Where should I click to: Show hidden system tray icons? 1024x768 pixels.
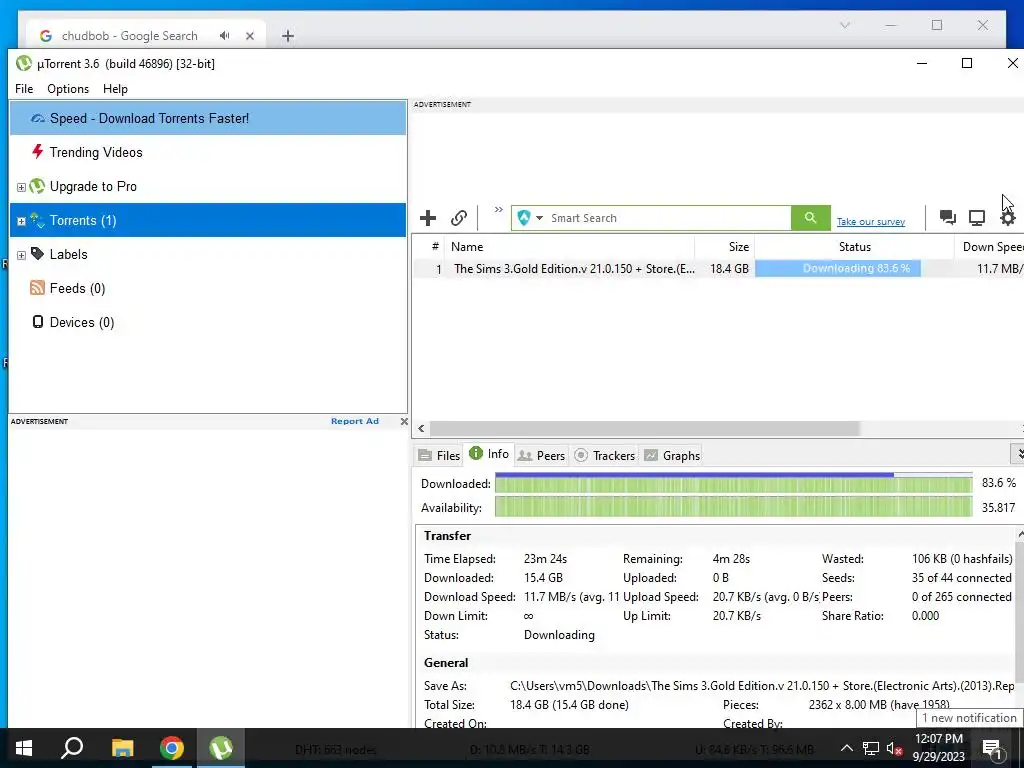coord(846,748)
